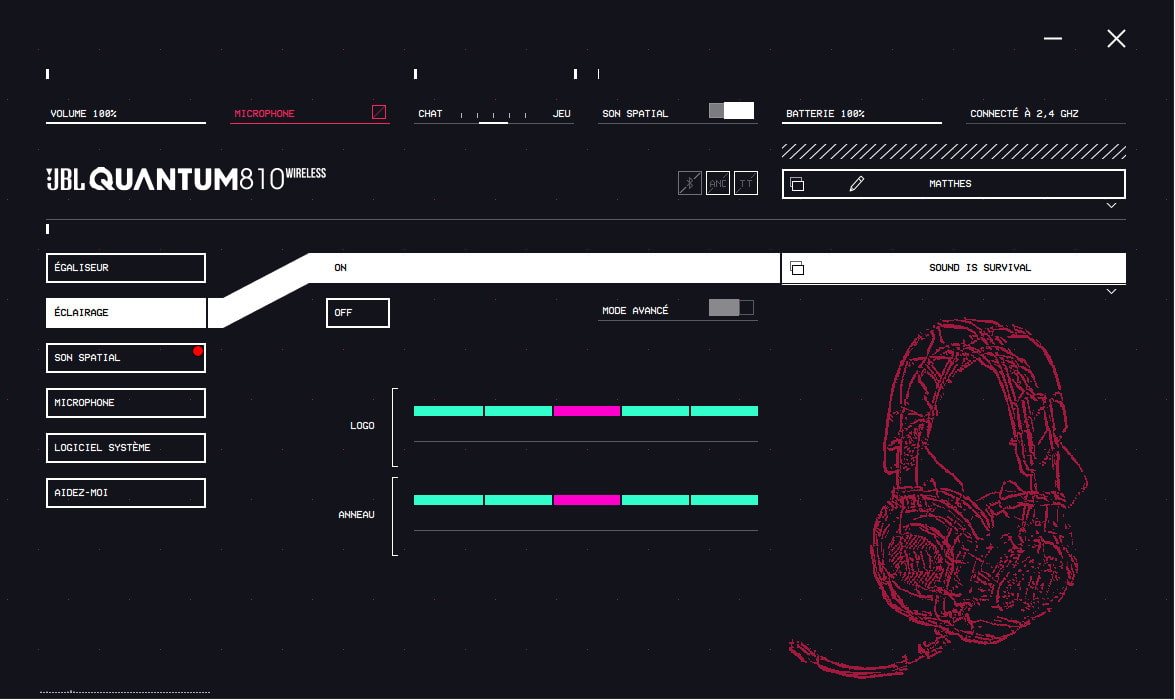Click the microphone mute icon

click(x=379, y=112)
